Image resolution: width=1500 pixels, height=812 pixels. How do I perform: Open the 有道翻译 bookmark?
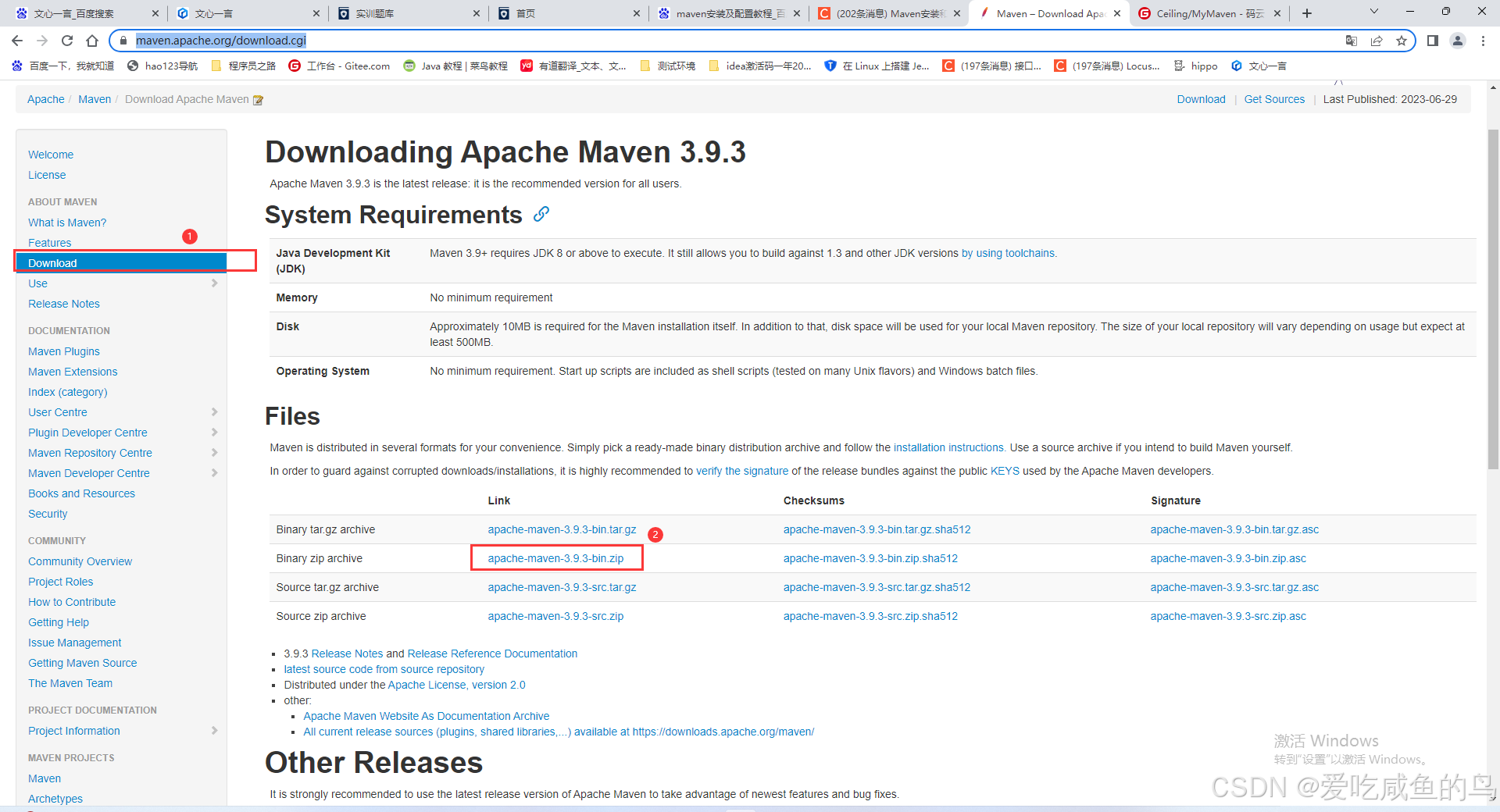click(573, 66)
